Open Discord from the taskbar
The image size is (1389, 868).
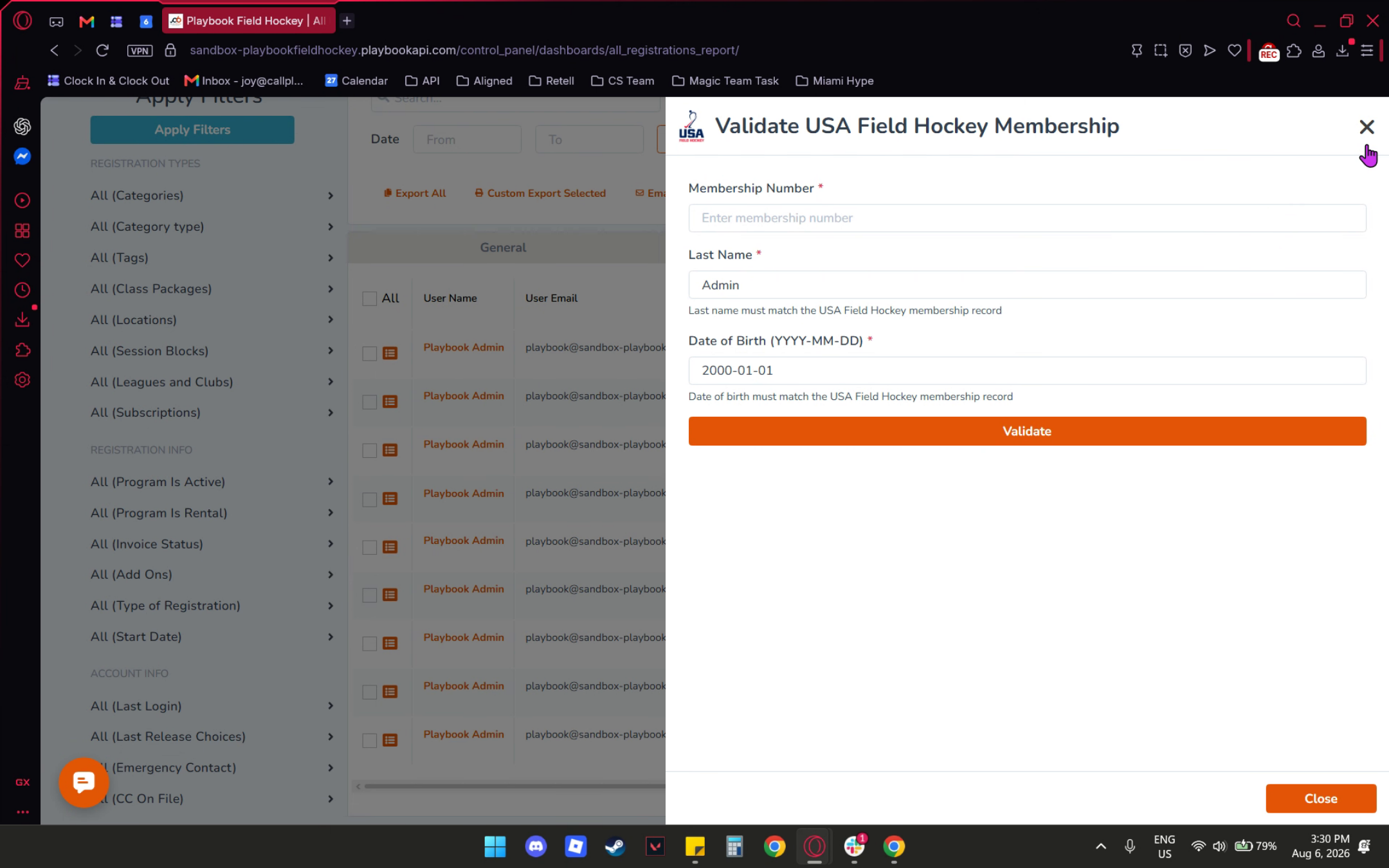[x=536, y=846]
